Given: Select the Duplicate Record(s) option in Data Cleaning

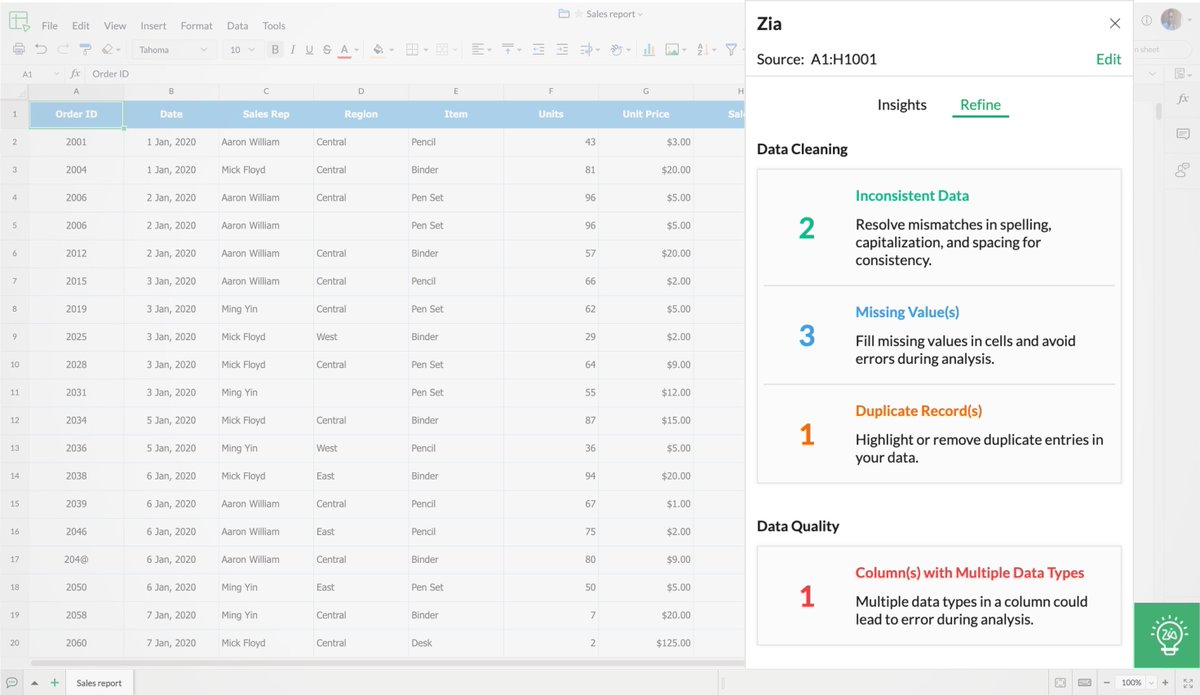Looking at the screenshot, I should pos(918,410).
